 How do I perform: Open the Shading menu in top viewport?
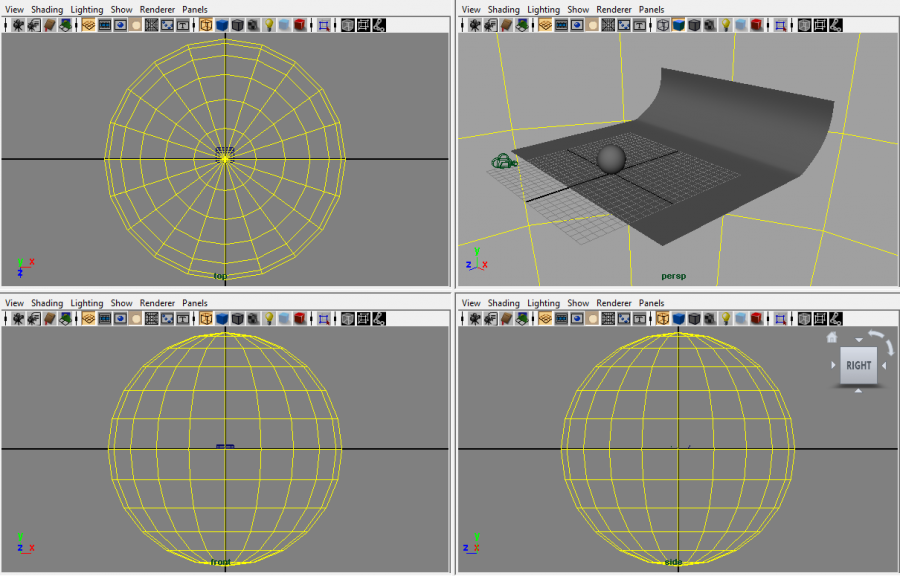(47, 9)
